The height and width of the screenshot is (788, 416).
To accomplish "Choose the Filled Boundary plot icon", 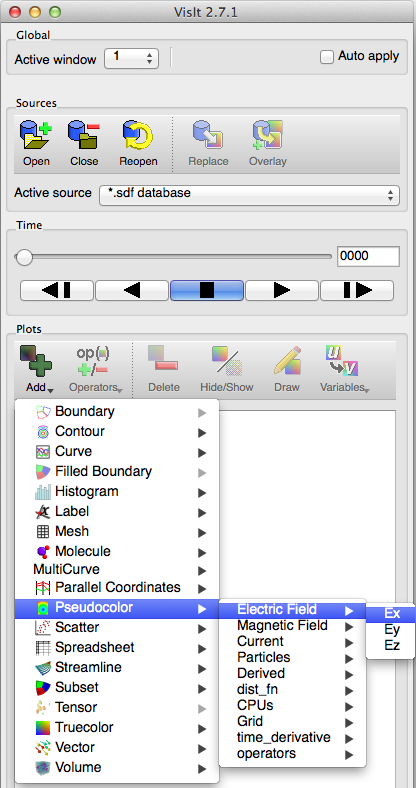I will click(x=43, y=472).
